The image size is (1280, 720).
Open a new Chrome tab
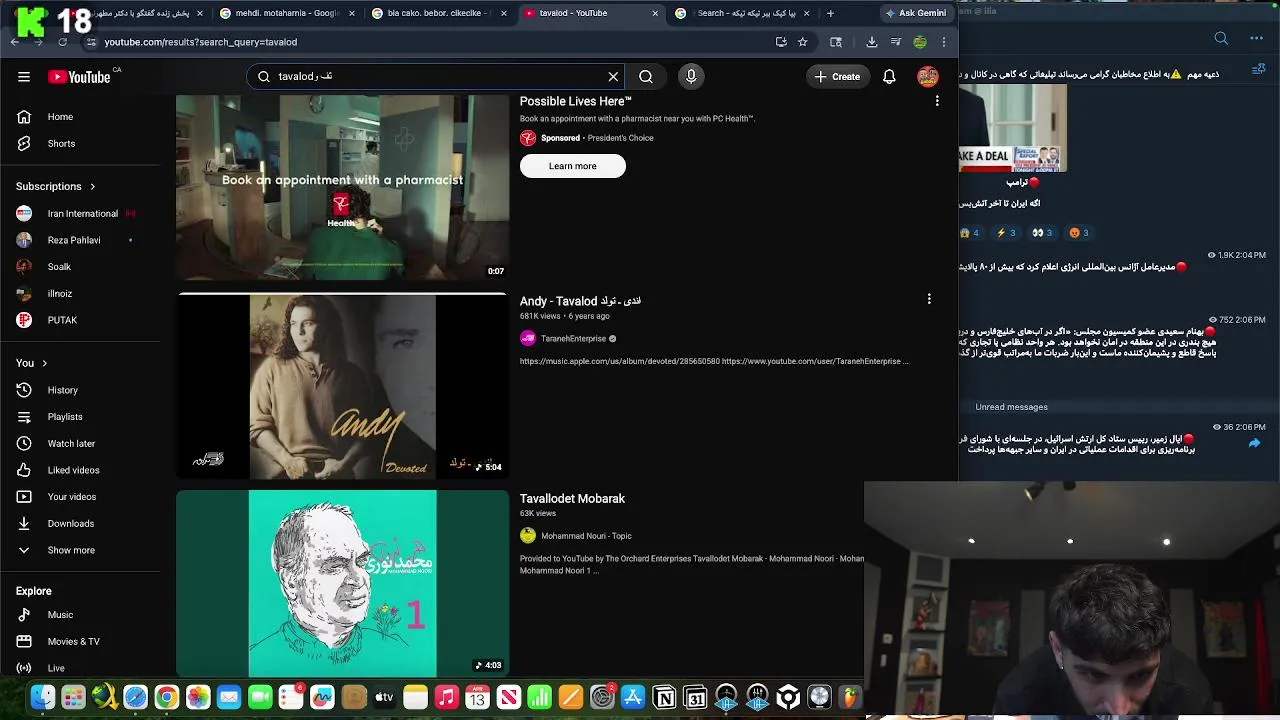830,13
